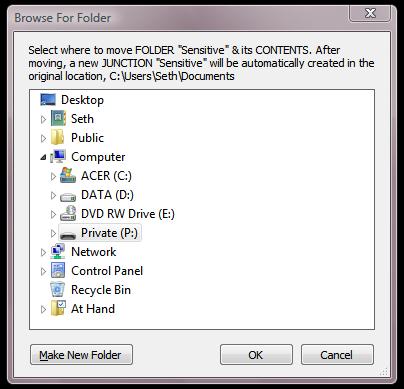
Task: Click the Network icon
Action: [x=58, y=251]
